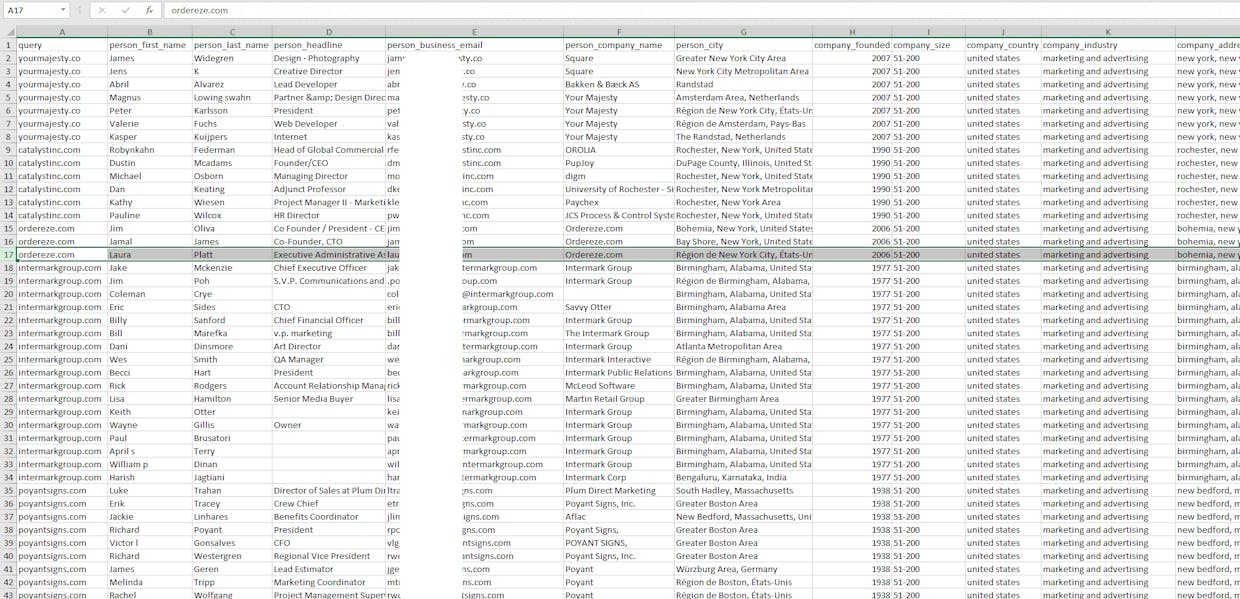Select the 'Co-Founder, CTO' headline cell
The image size is (1240, 599).
329,242
